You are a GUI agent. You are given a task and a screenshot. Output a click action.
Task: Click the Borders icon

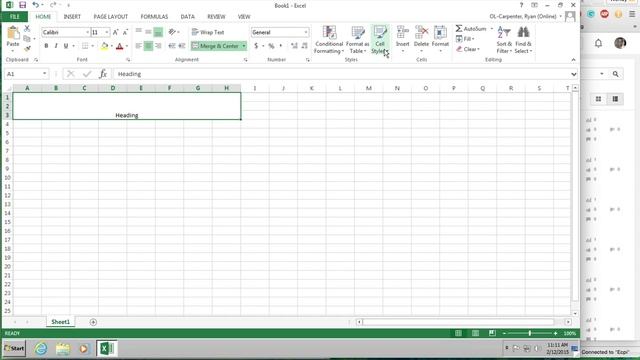pyautogui.click(x=85, y=46)
